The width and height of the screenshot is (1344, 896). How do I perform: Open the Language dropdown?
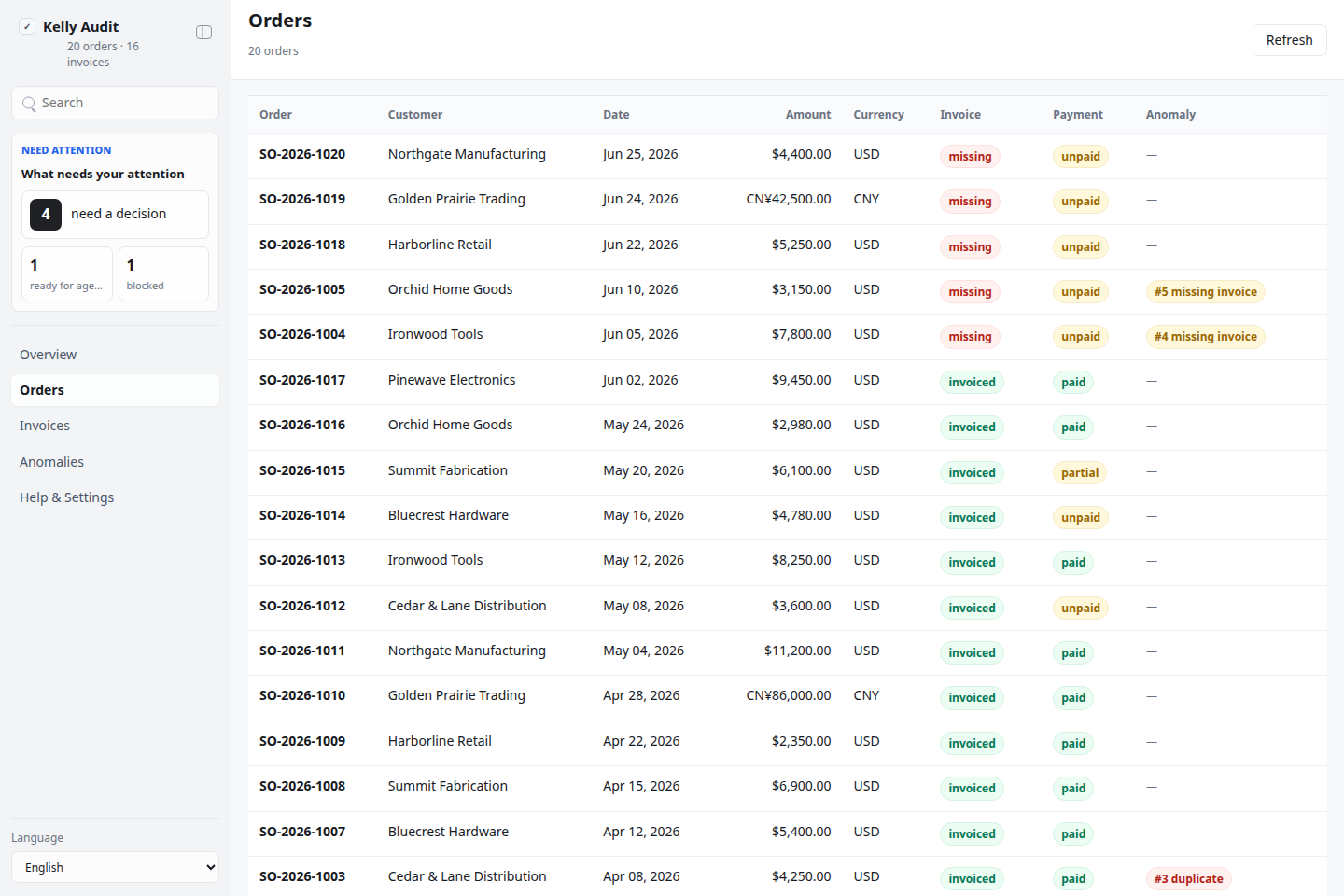(115, 867)
